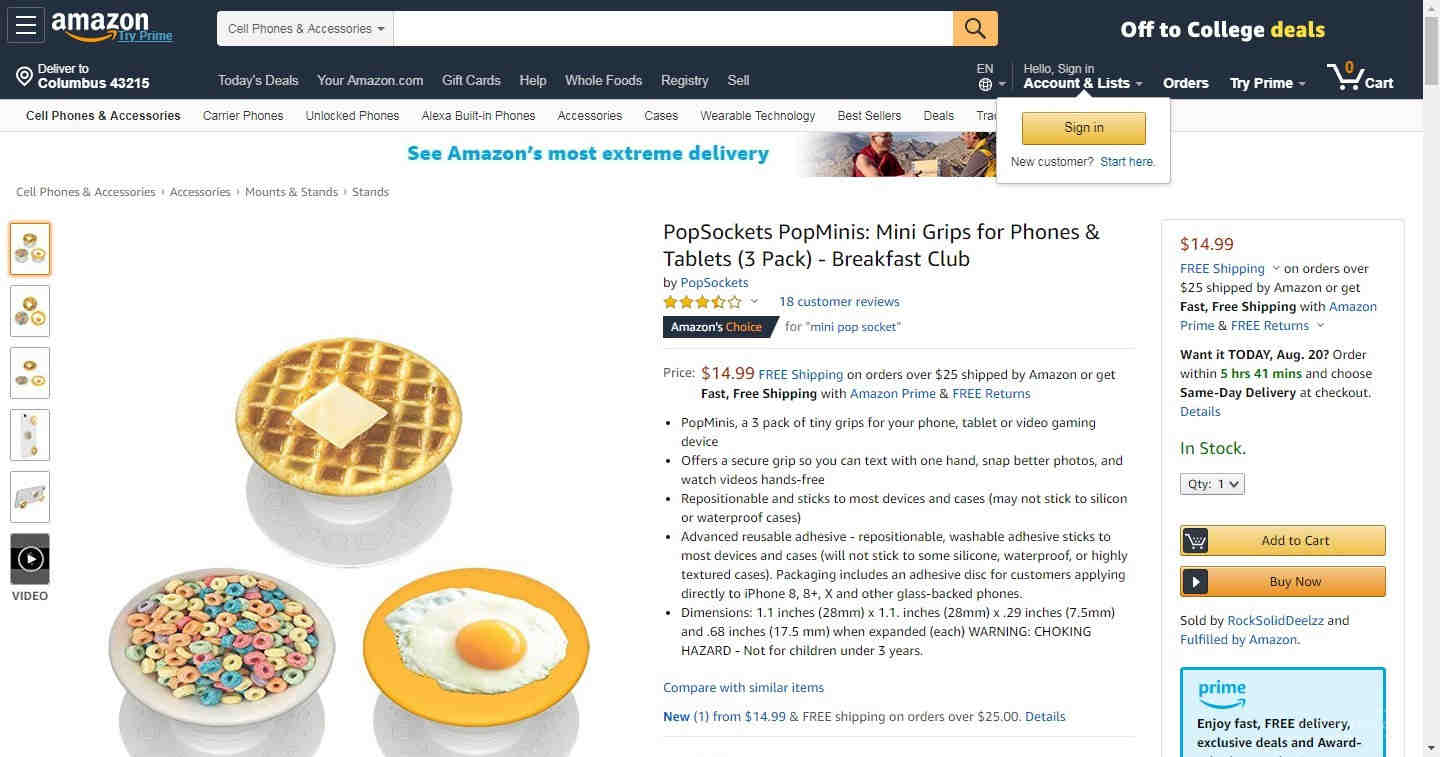Click the Add to Cart button

click(x=1283, y=540)
